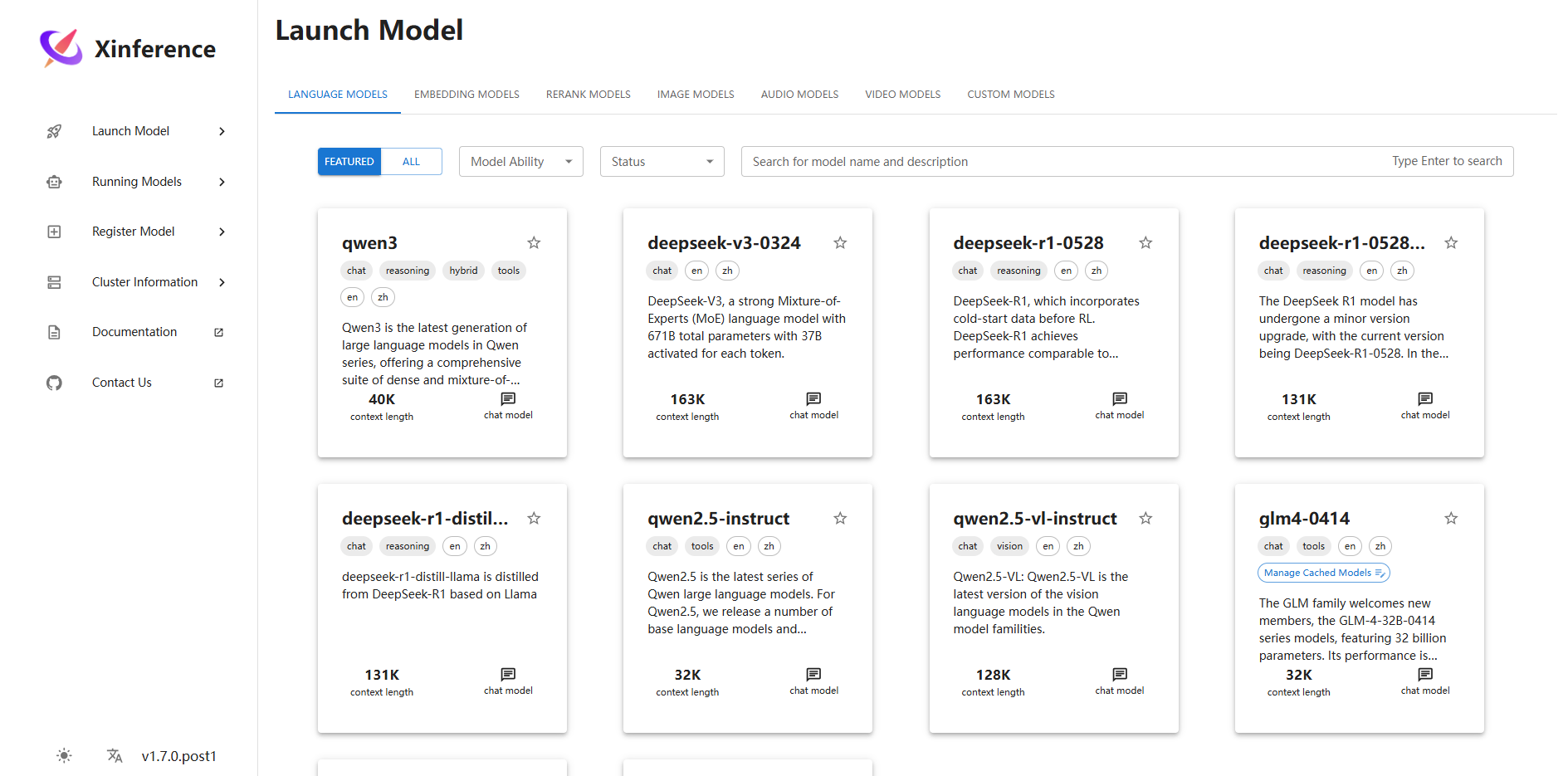Open the deepseek-v3-0324 card title
The height and width of the screenshot is (776, 1568).
724,243
